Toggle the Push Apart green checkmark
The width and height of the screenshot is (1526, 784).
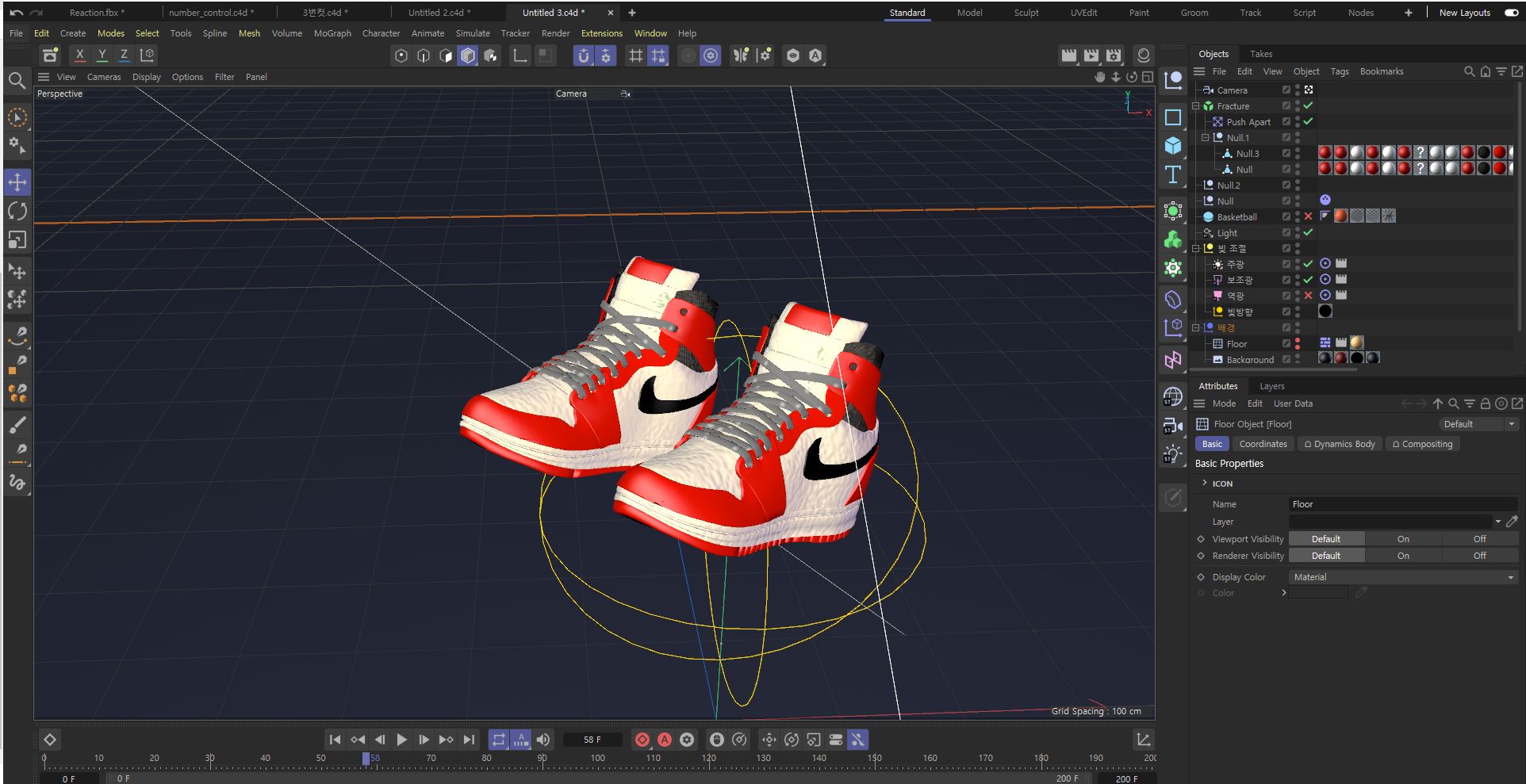(x=1308, y=121)
